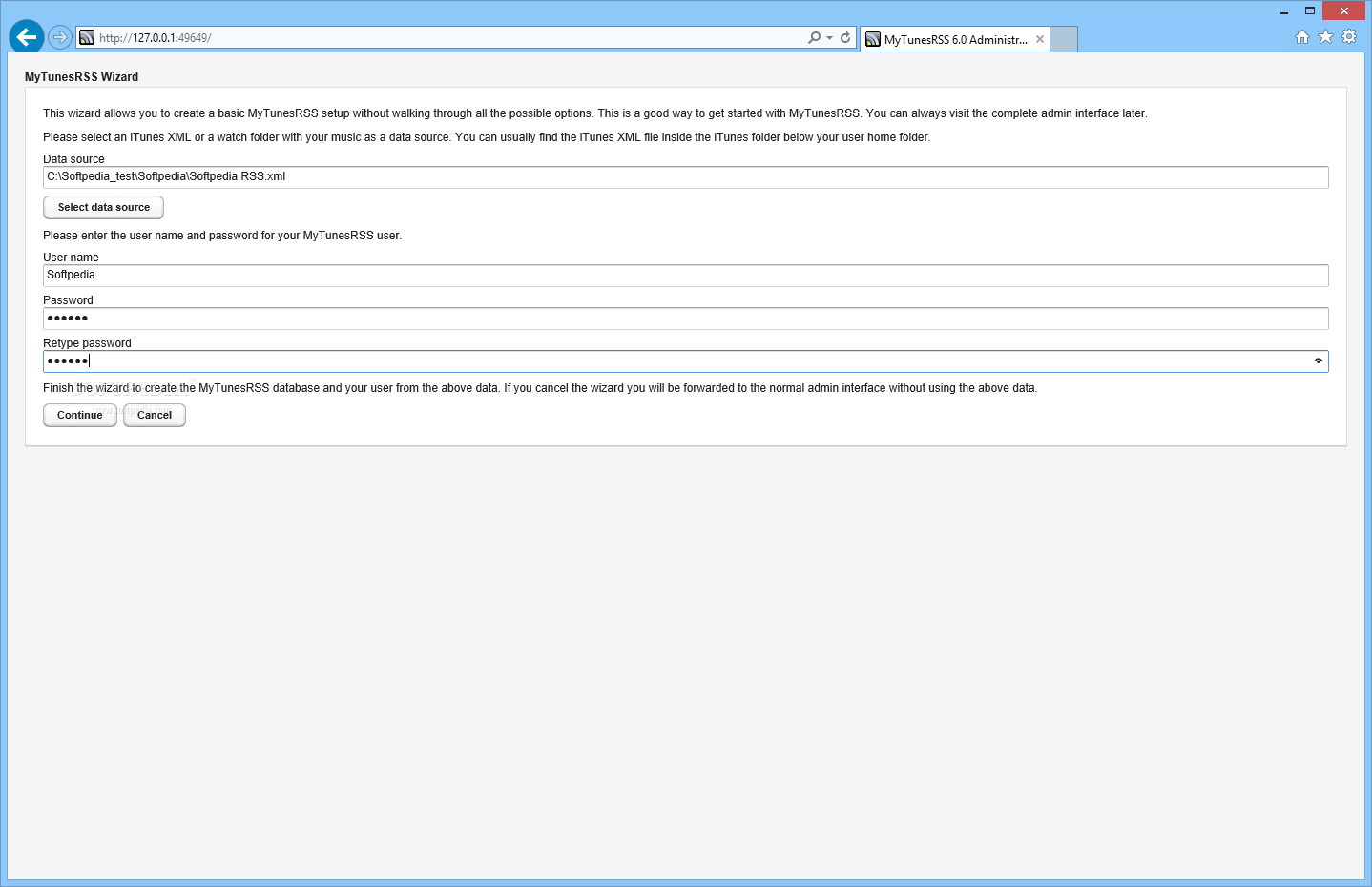Open the address bar search magnifier
Screen dimensions: 1372x887
click(x=814, y=37)
